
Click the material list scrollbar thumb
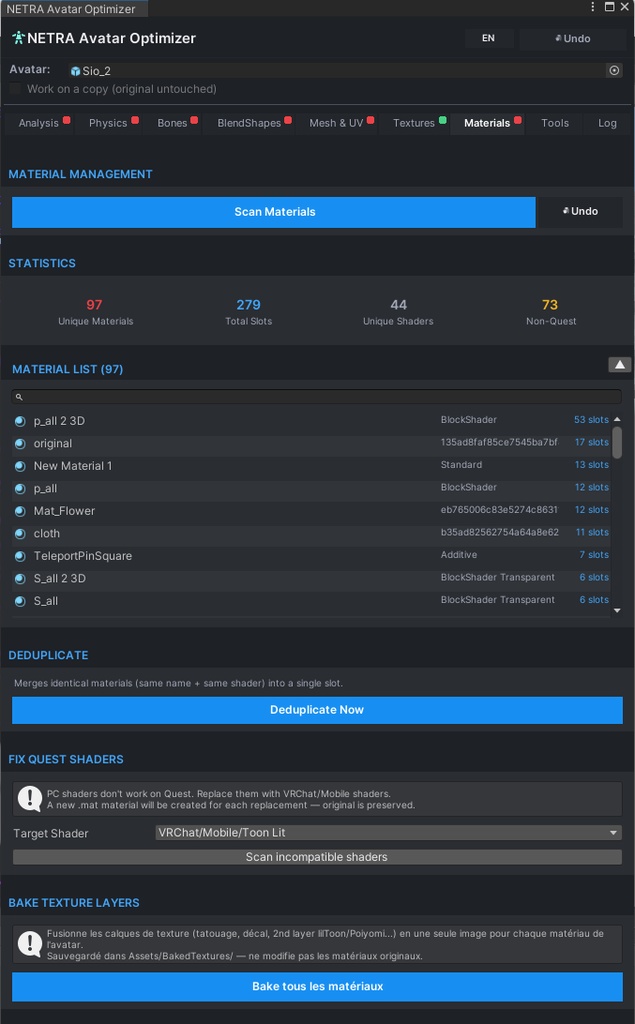[x=617, y=443]
